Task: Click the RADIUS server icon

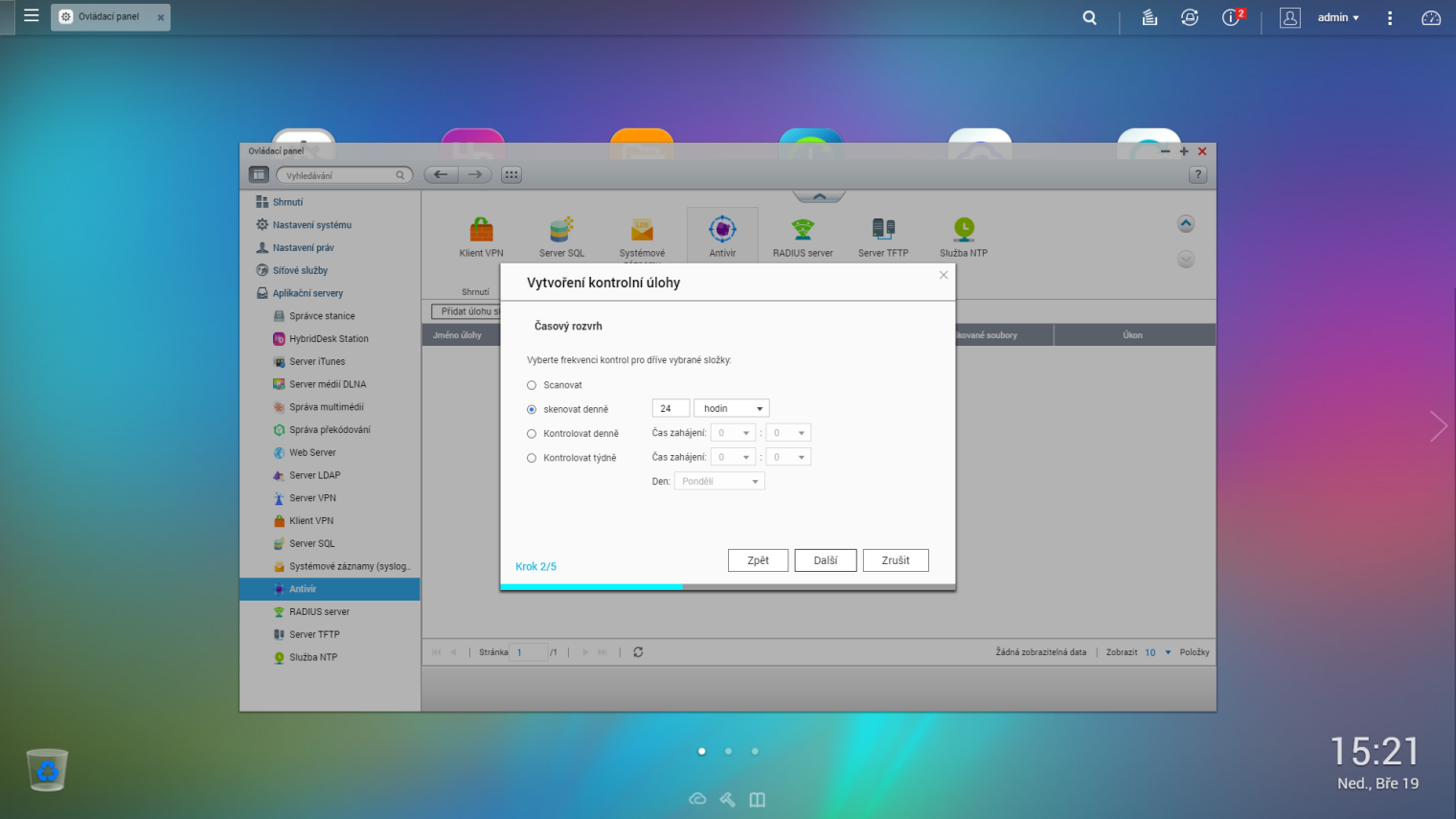Action: click(x=803, y=231)
